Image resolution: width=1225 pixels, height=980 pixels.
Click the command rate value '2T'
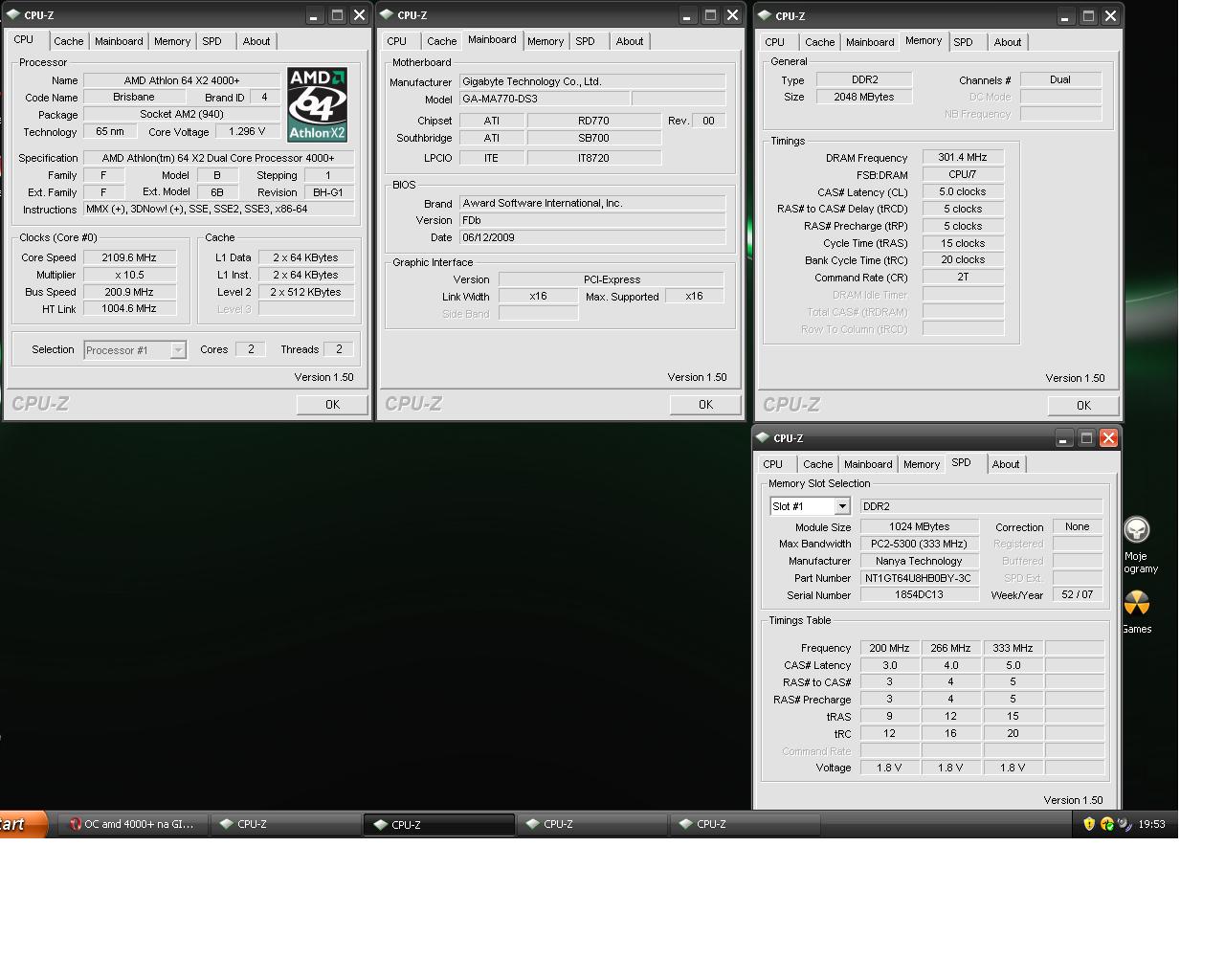click(x=963, y=278)
